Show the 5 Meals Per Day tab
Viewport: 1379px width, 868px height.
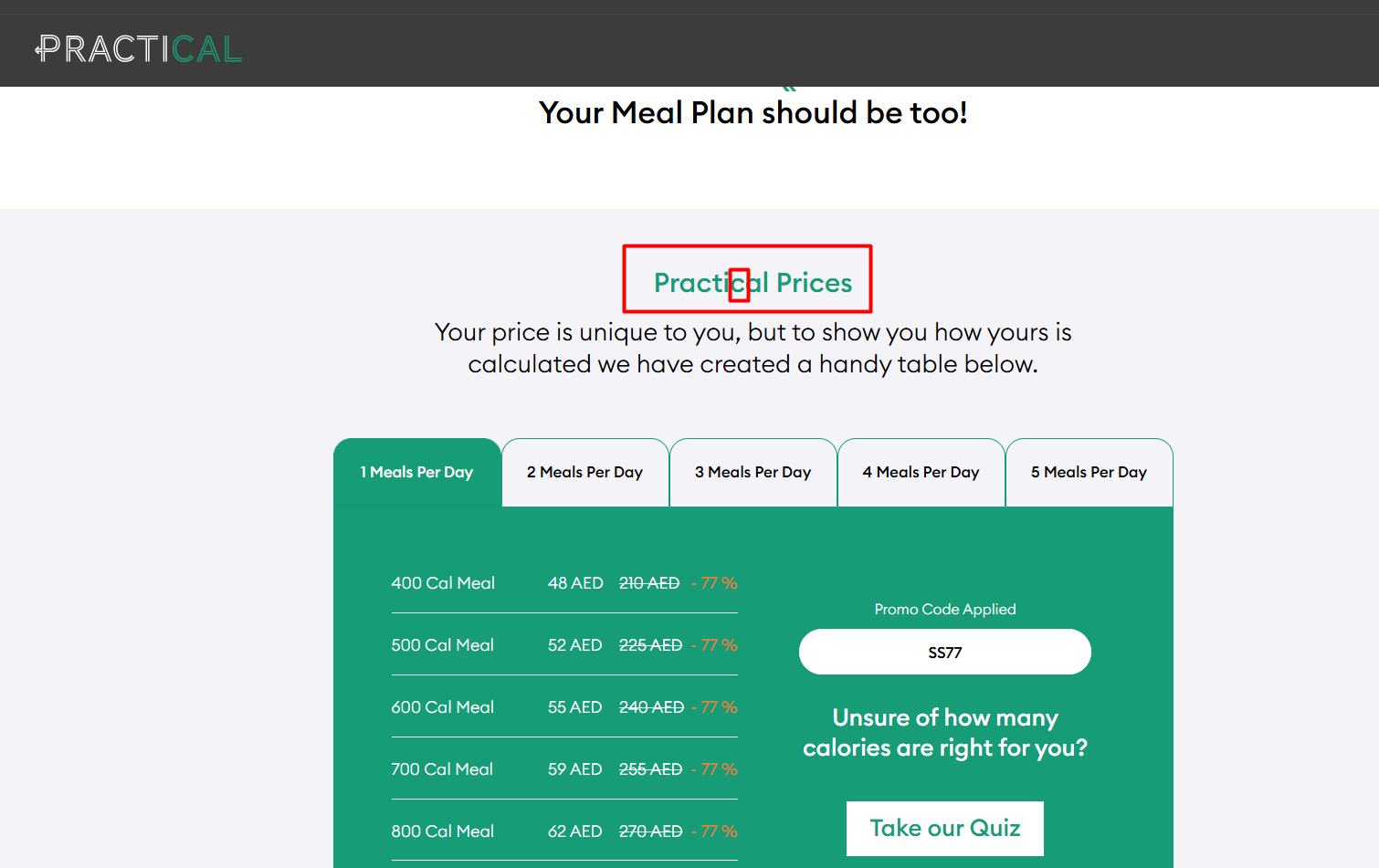[x=1090, y=473]
